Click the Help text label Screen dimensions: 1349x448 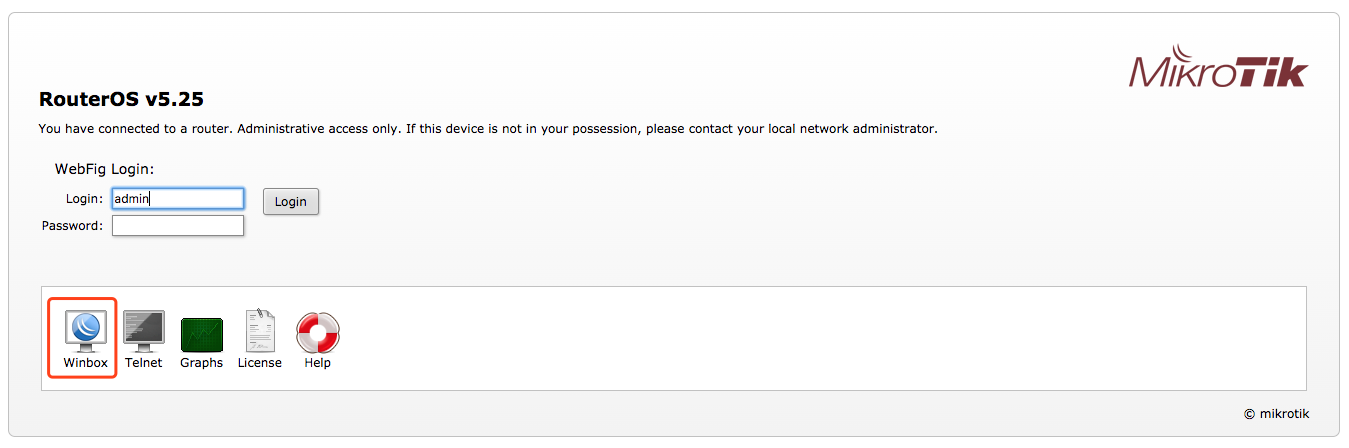point(317,363)
